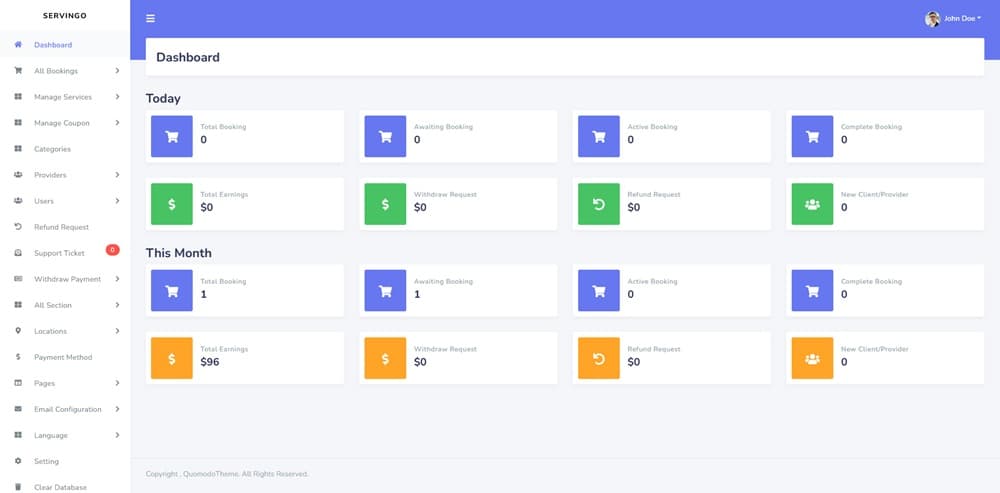Expand the All Bookings submenu chevron
This screenshot has width=1000, height=493.
tap(117, 71)
